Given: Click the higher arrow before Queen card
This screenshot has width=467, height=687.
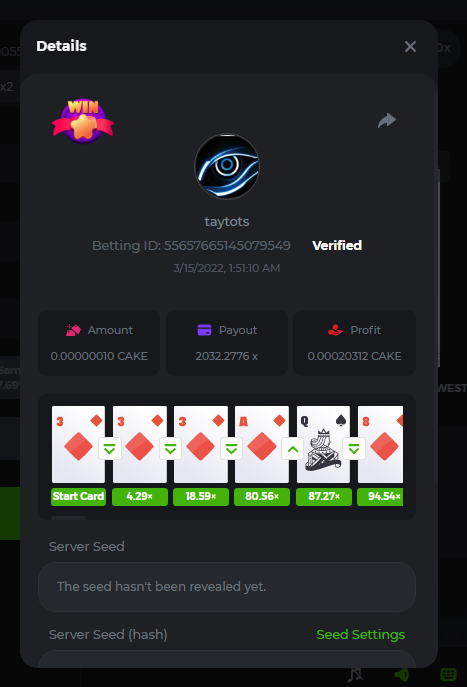Looking at the screenshot, I should click(x=293, y=449).
